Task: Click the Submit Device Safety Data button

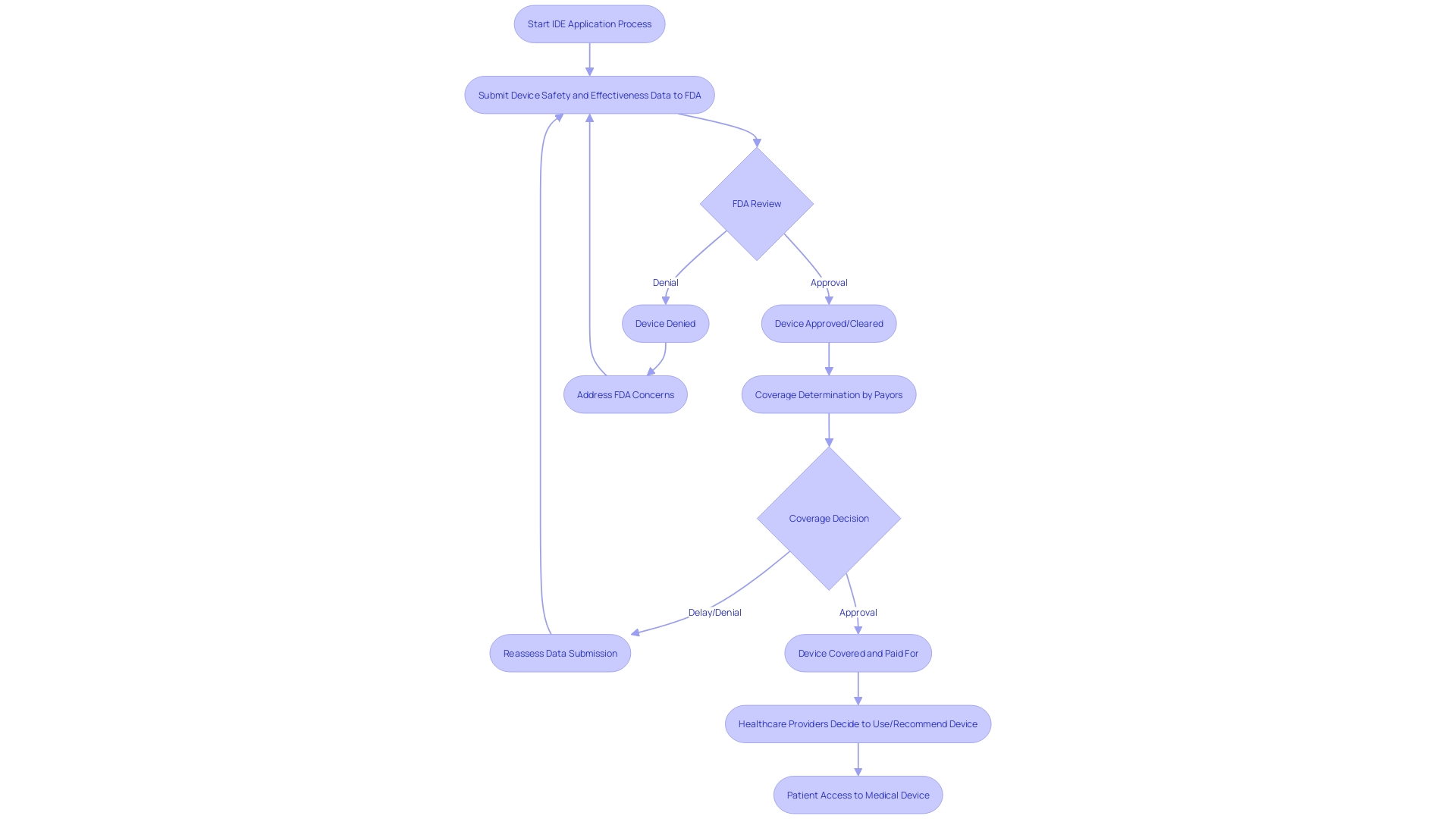Action: pos(589,95)
